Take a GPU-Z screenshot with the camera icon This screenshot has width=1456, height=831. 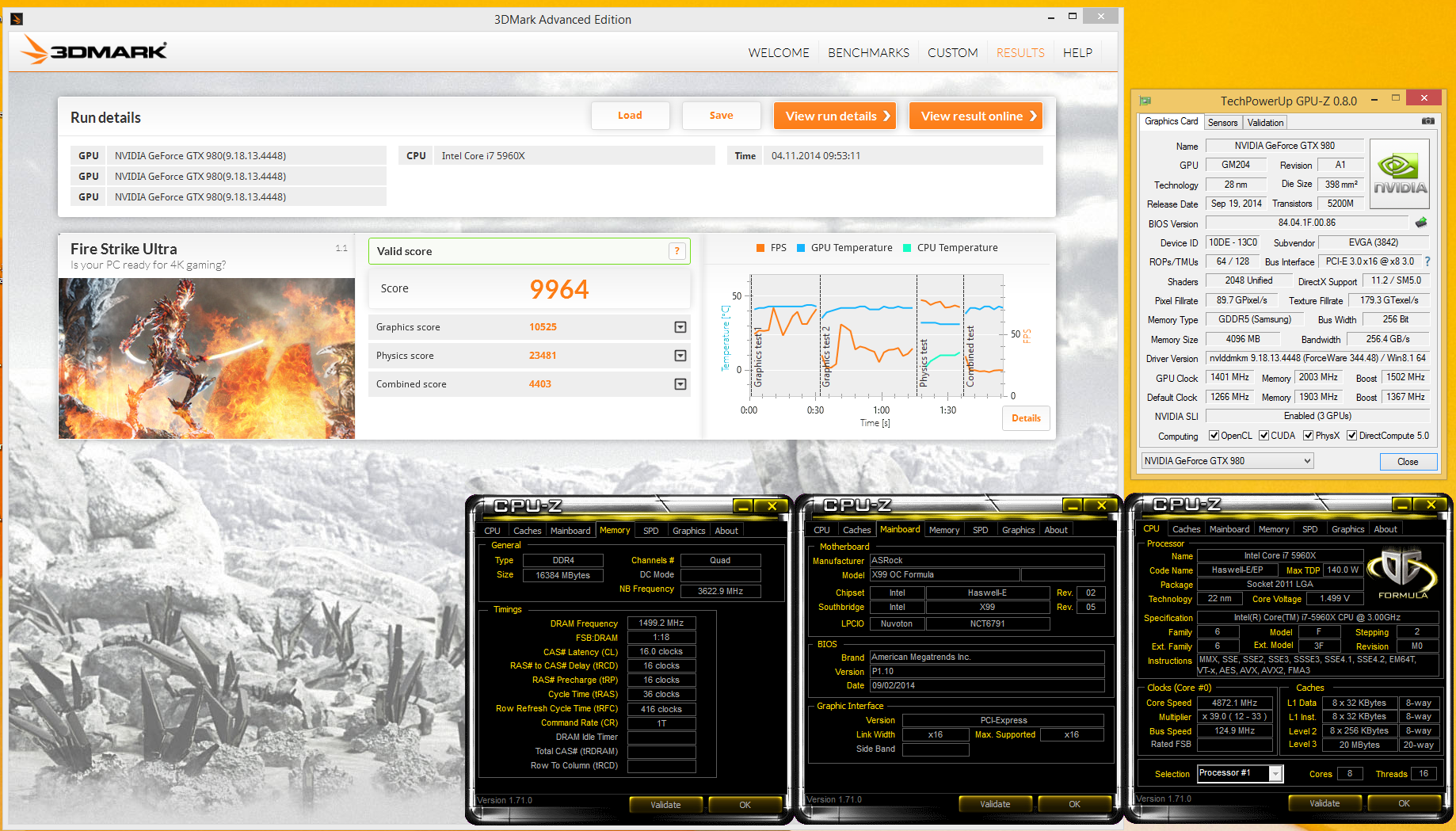1427,121
